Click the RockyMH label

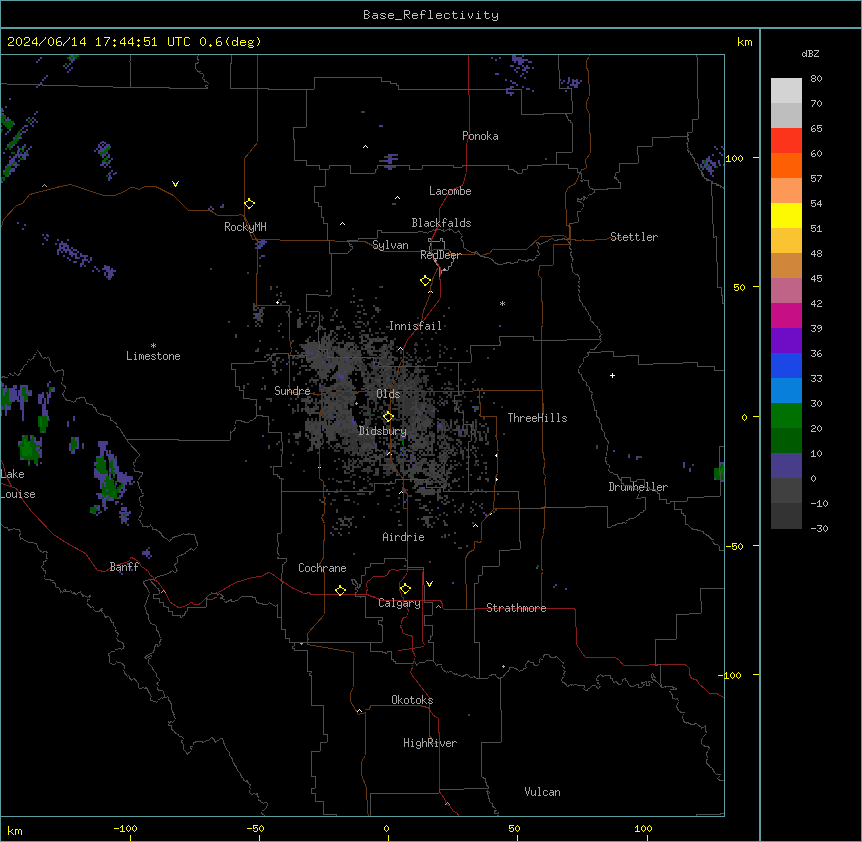click(x=245, y=227)
